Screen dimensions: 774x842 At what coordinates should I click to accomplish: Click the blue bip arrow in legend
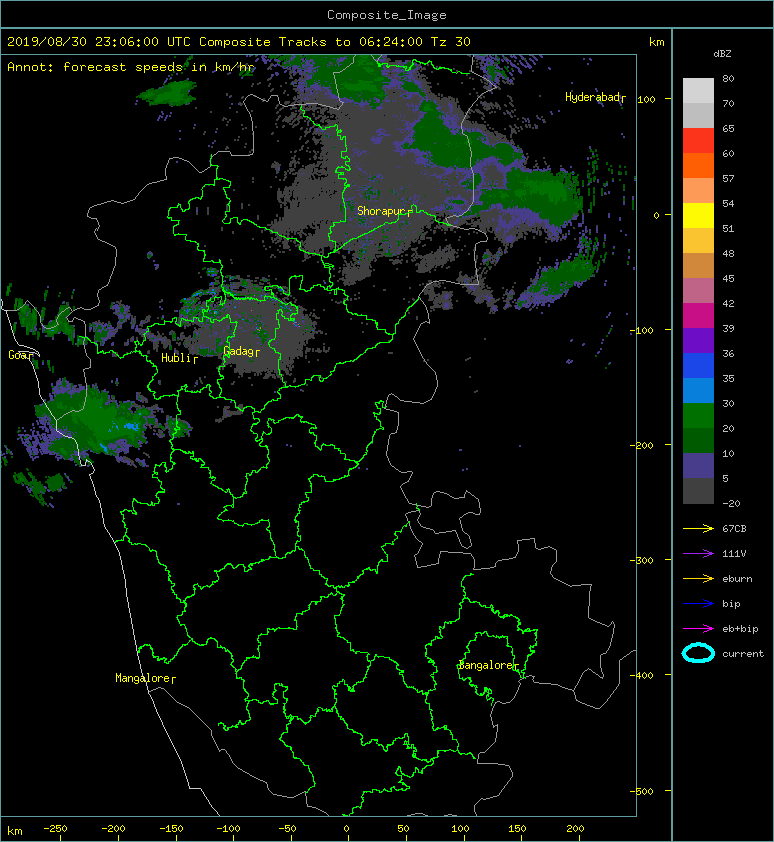[x=698, y=604]
